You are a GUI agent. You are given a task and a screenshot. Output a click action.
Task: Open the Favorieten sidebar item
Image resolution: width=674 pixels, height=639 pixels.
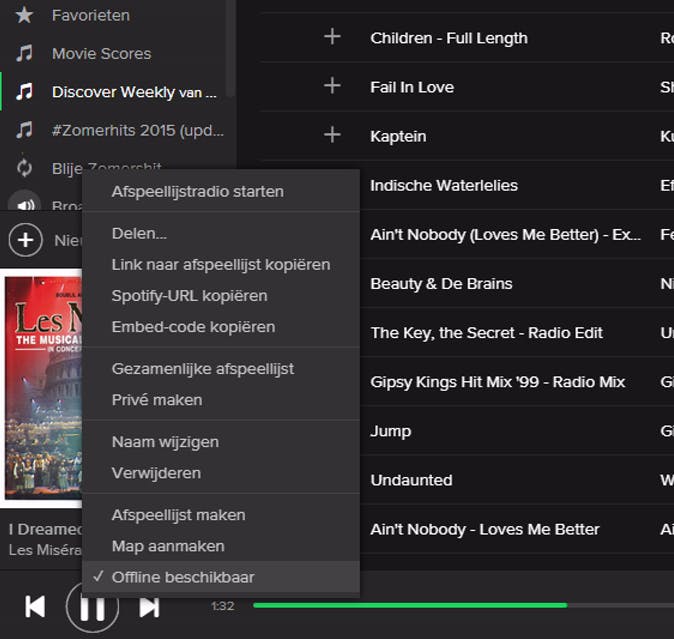[x=91, y=15]
